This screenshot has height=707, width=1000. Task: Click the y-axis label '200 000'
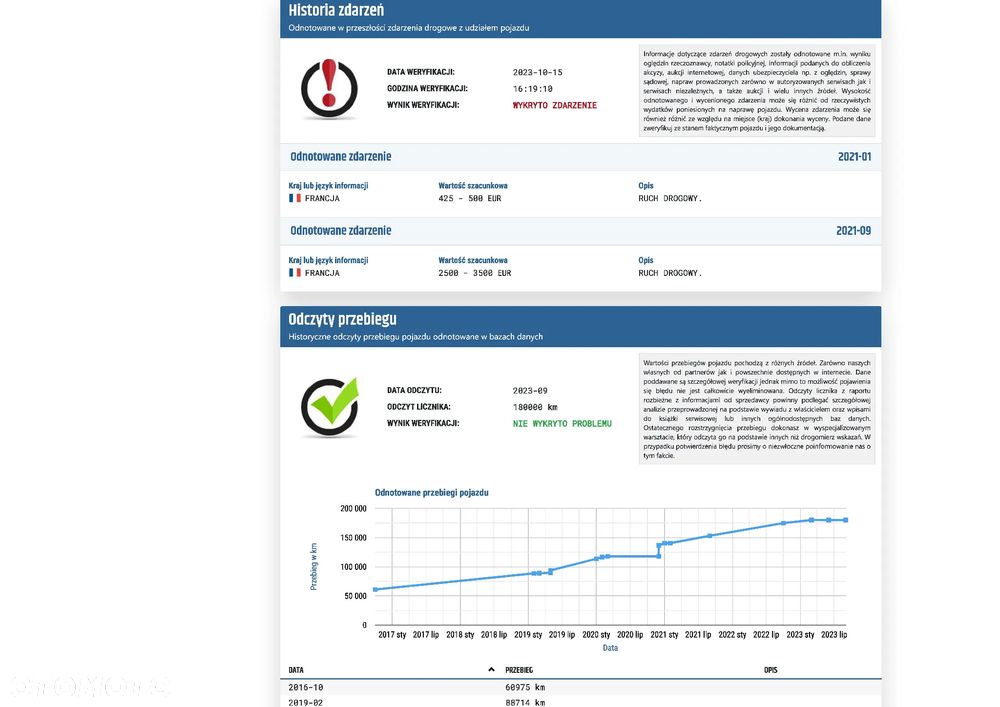pos(353,508)
